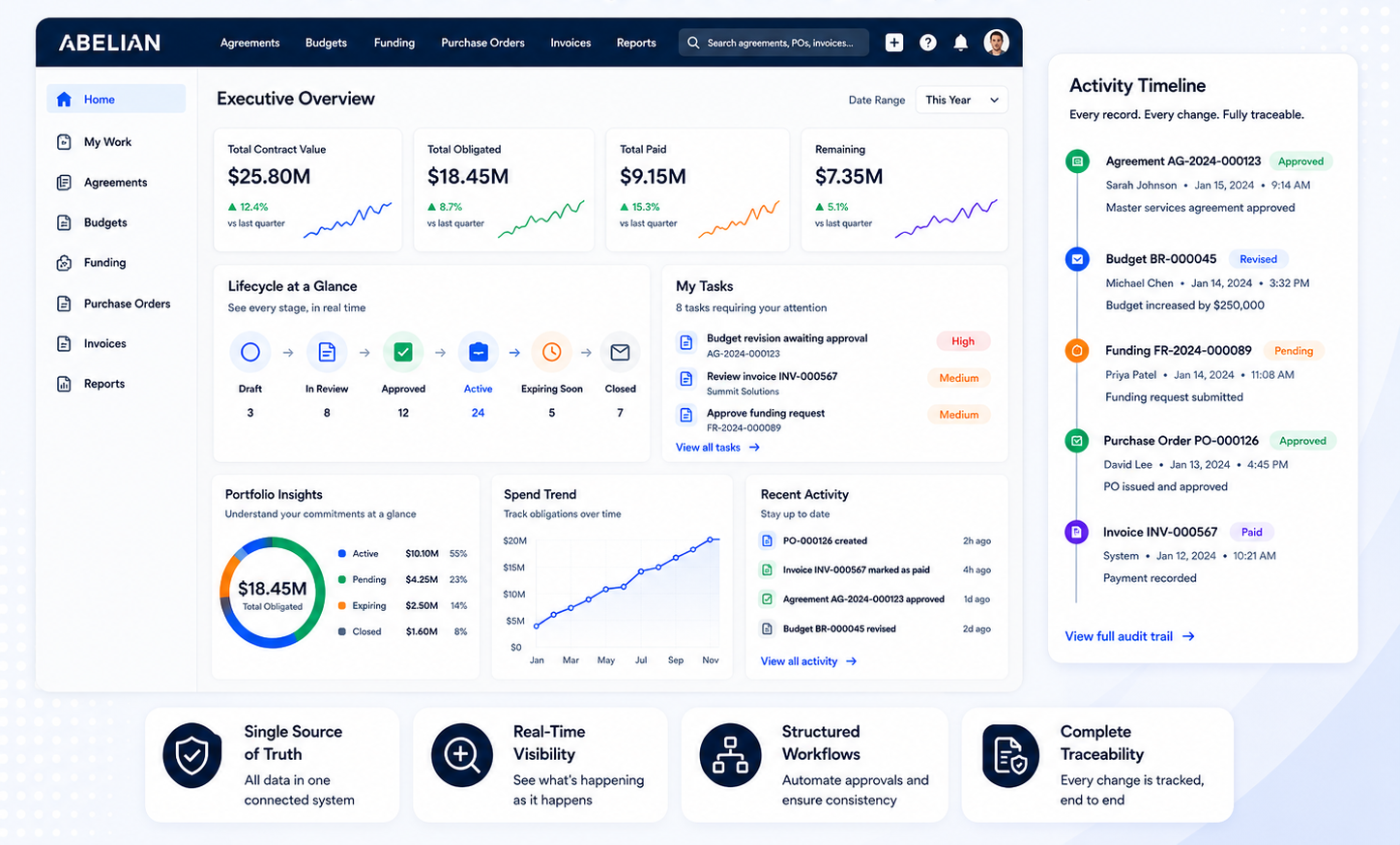Screen dimensions: 1400x845
Task: Open the Invoices top menu
Action: click(x=570, y=43)
